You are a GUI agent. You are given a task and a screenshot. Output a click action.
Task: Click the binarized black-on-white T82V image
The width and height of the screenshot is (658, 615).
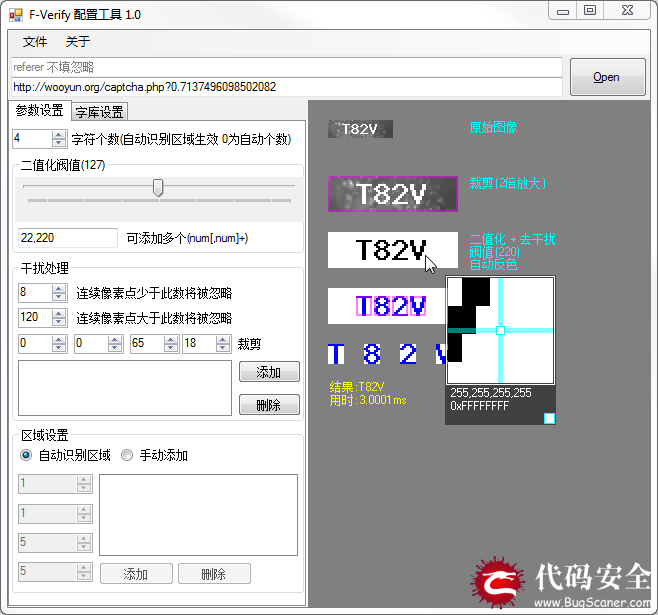(x=393, y=250)
